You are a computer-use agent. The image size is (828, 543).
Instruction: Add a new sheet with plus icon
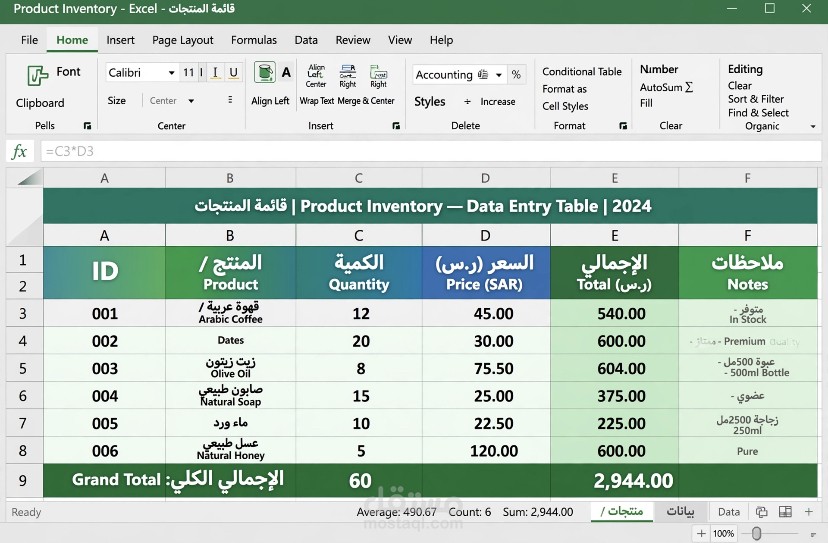click(808, 511)
